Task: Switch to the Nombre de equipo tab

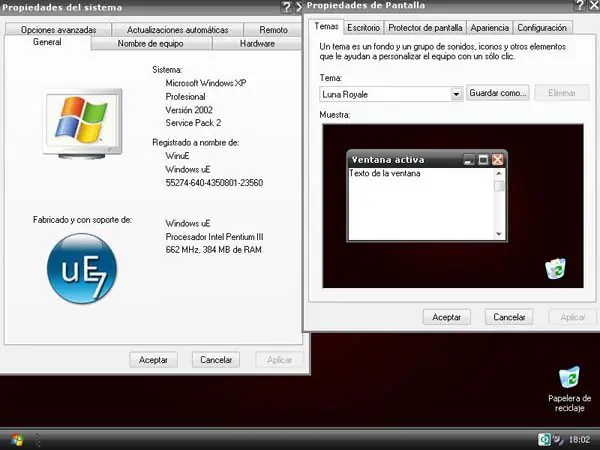Action: point(150,44)
